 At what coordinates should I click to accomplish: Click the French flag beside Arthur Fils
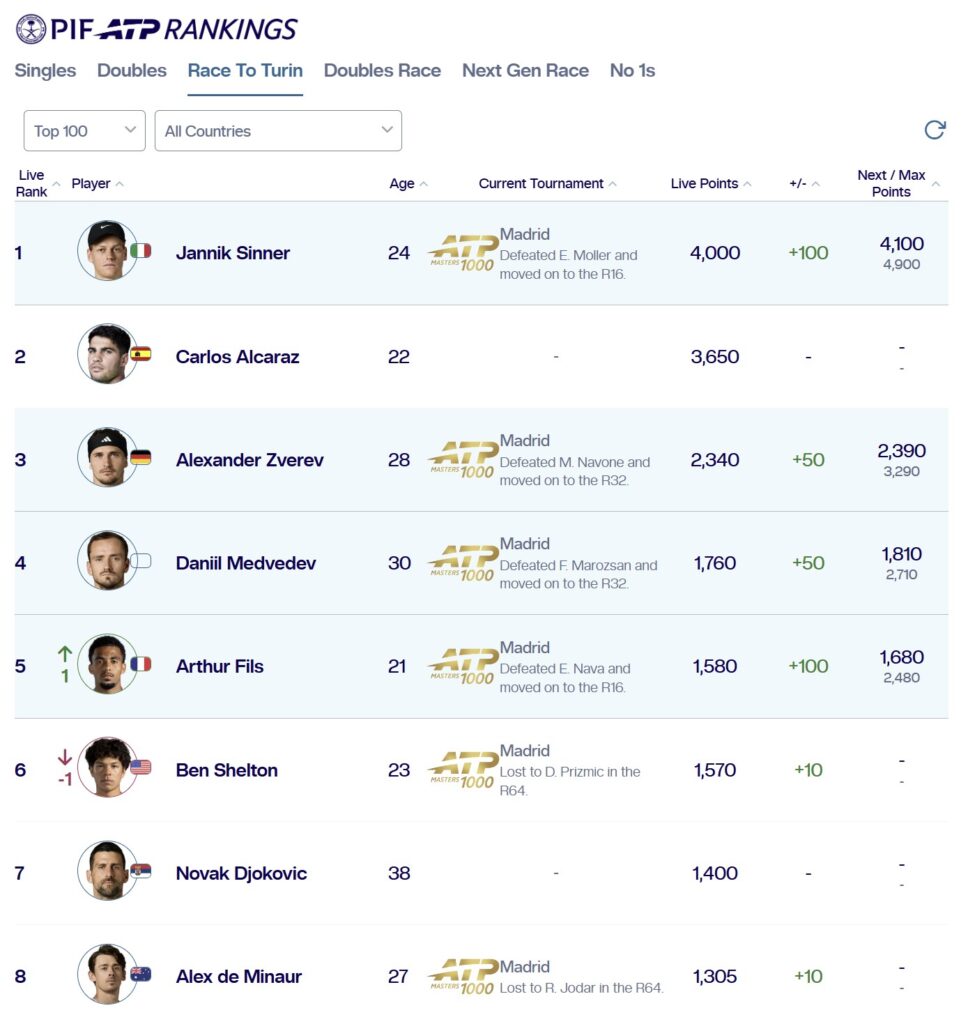click(x=141, y=664)
